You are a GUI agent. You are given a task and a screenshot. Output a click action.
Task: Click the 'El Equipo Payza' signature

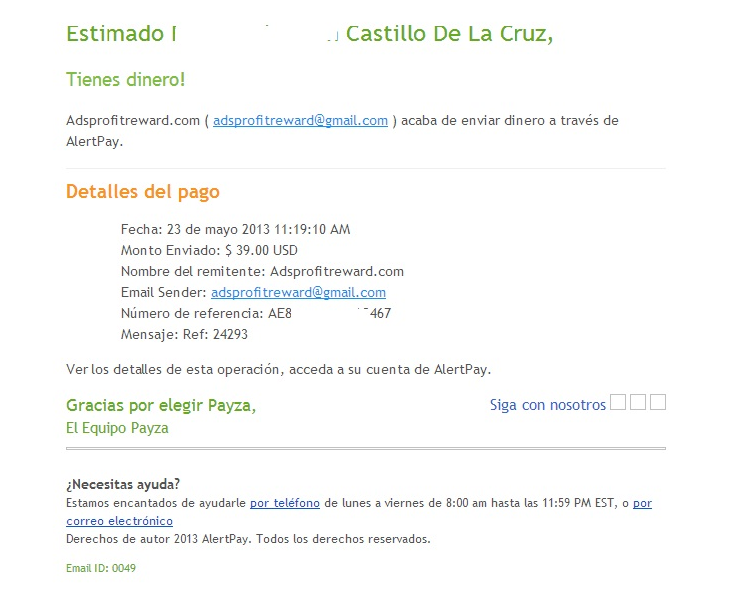117,428
